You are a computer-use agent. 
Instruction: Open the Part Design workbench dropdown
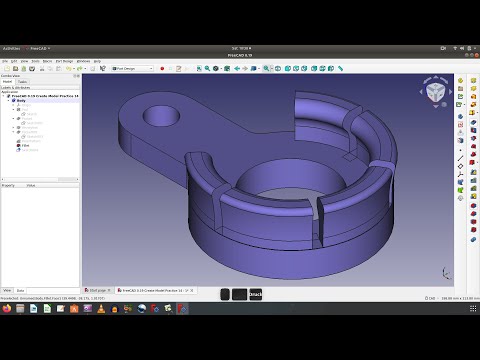coord(132,68)
